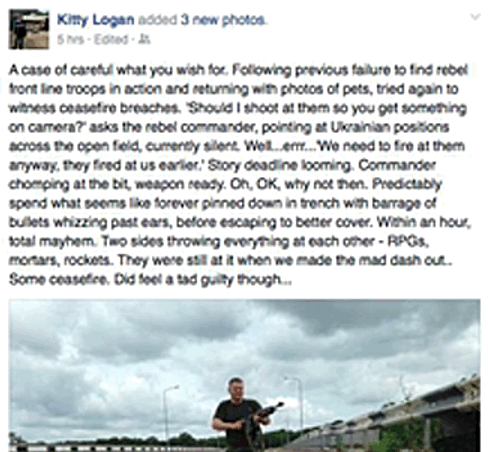View edit history via the 'Edited' label
The width and height of the screenshot is (488, 452).
click(x=111, y=40)
